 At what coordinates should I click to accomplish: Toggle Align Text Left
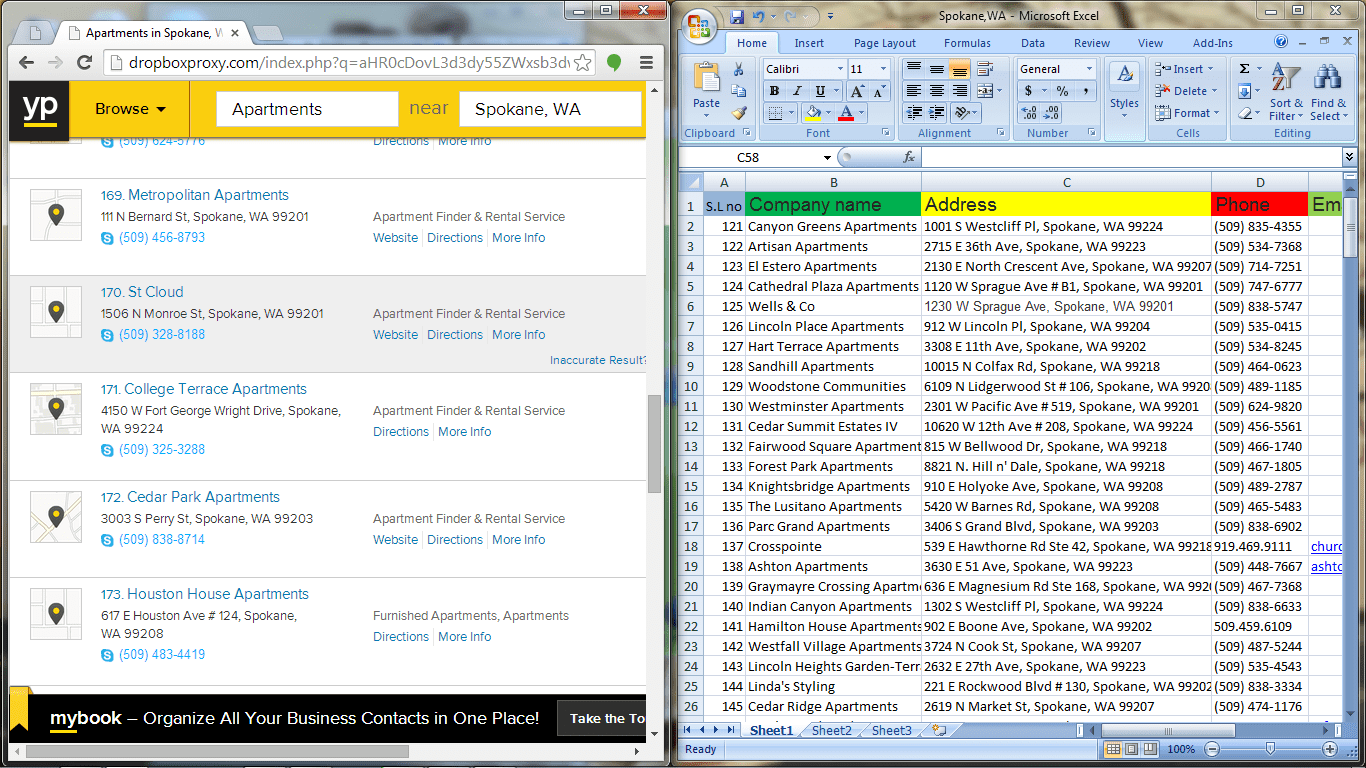click(x=914, y=91)
